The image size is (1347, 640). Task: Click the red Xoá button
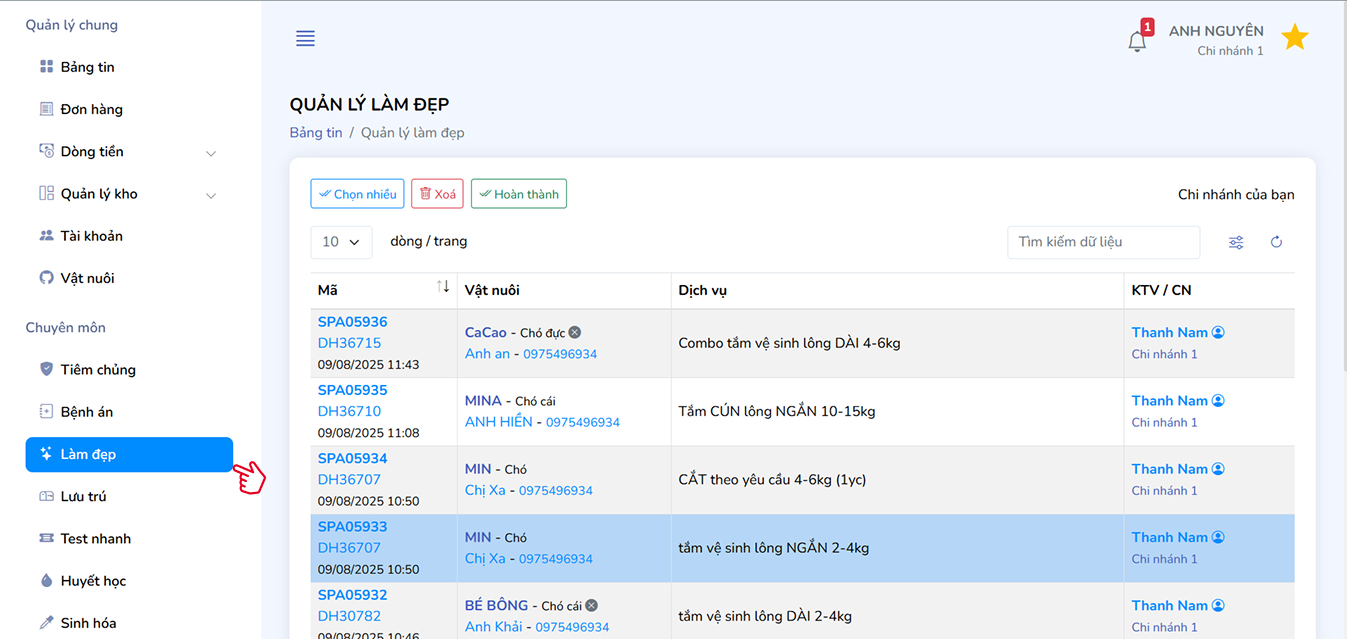click(437, 194)
